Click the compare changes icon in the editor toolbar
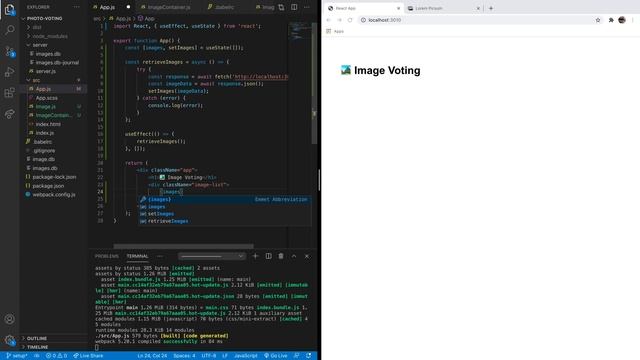Viewport: 640px width, 360px height. pyautogui.click(x=281, y=7)
